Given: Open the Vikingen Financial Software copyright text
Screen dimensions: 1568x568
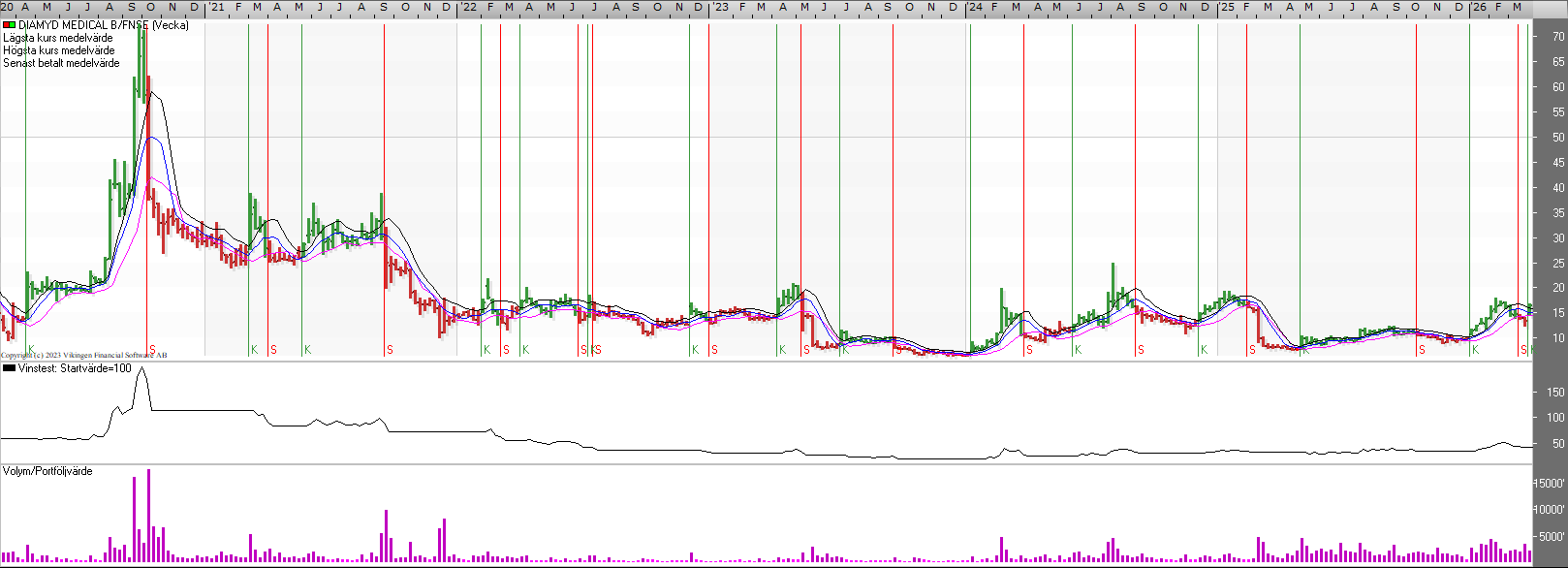Looking at the screenshot, I should (x=84, y=356).
